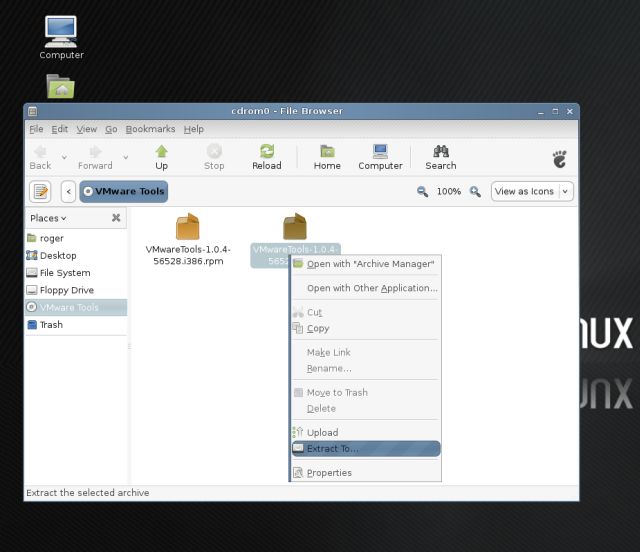Image resolution: width=640 pixels, height=552 pixels.
Task: Open the Bookmarks menu
Action: click(x=150, y=129)
